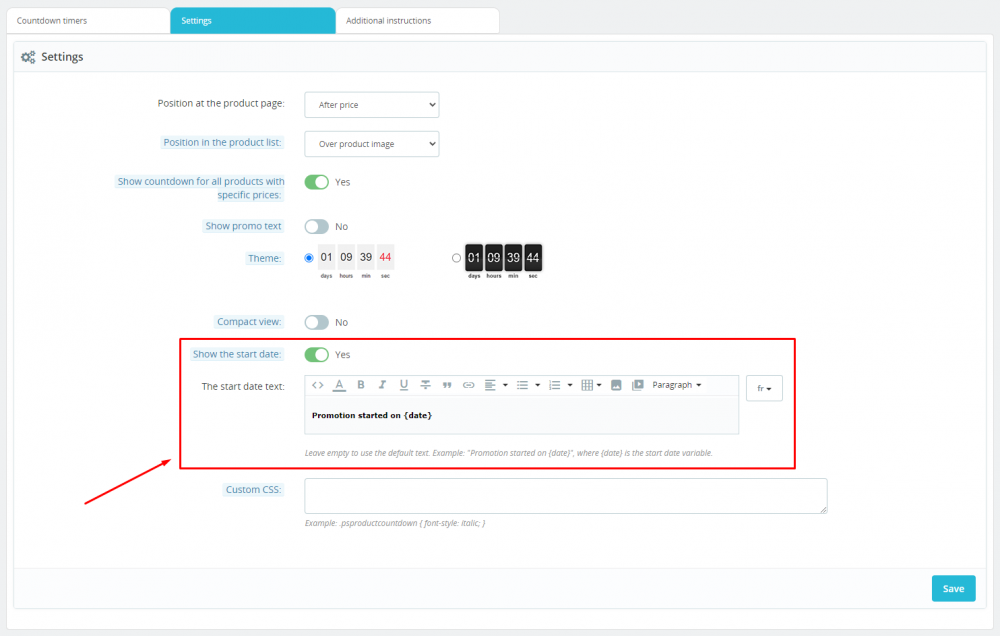Screen dimensions: 1000x636
Task: Open the table insertion menu
Action: pos(587,385)
